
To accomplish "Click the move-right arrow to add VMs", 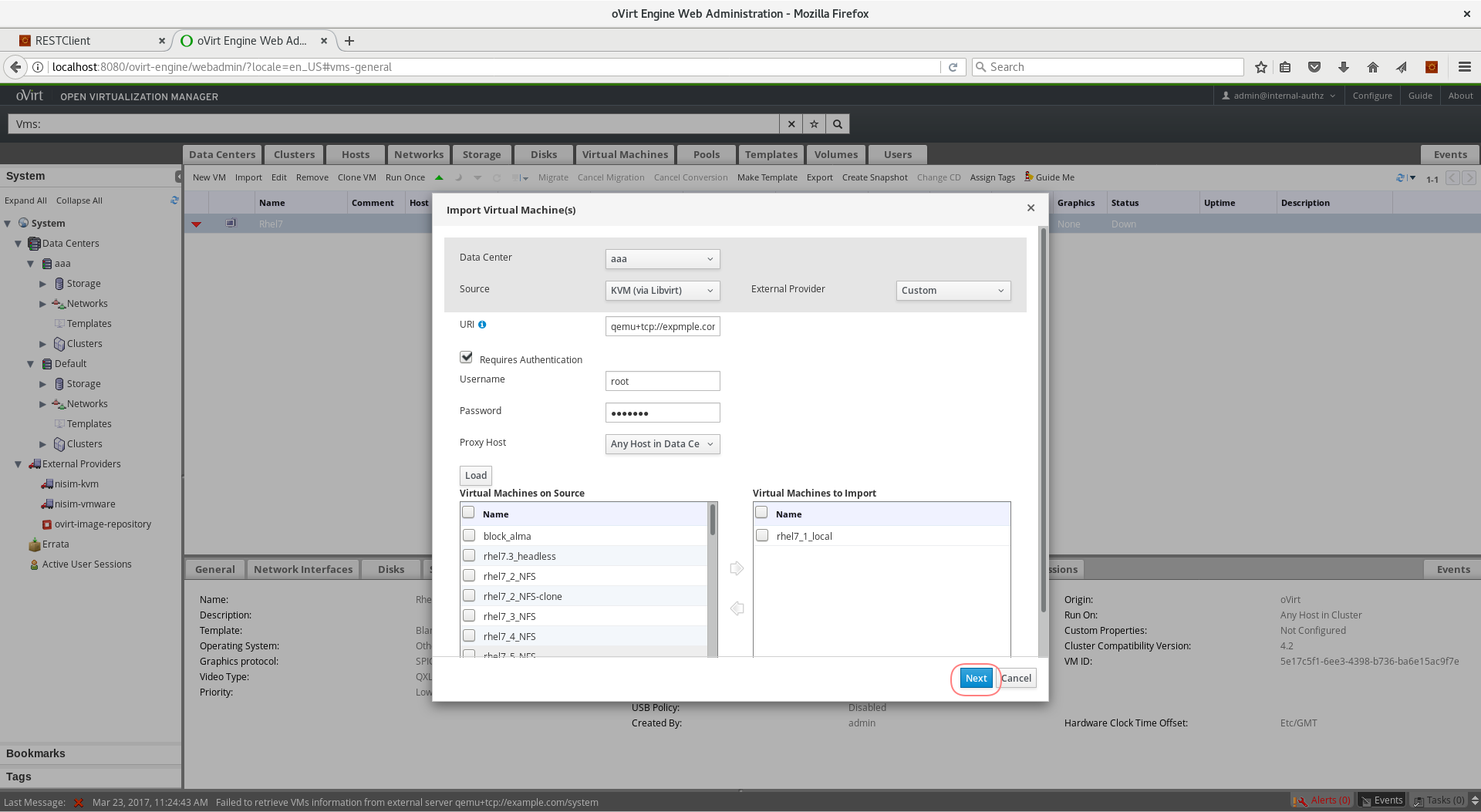I will click(x=737, y=568).
